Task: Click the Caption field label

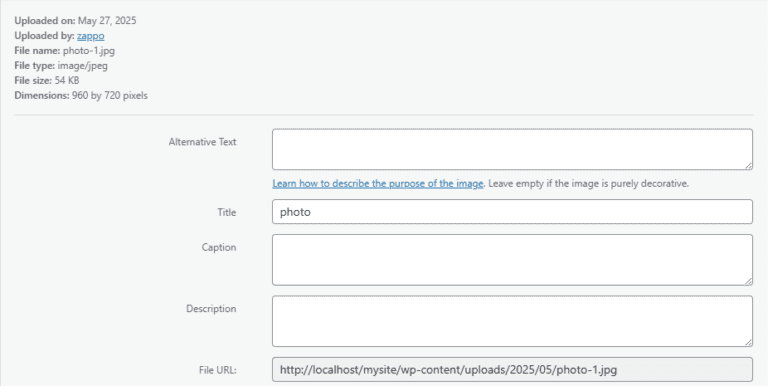Action: pos(219,247)
